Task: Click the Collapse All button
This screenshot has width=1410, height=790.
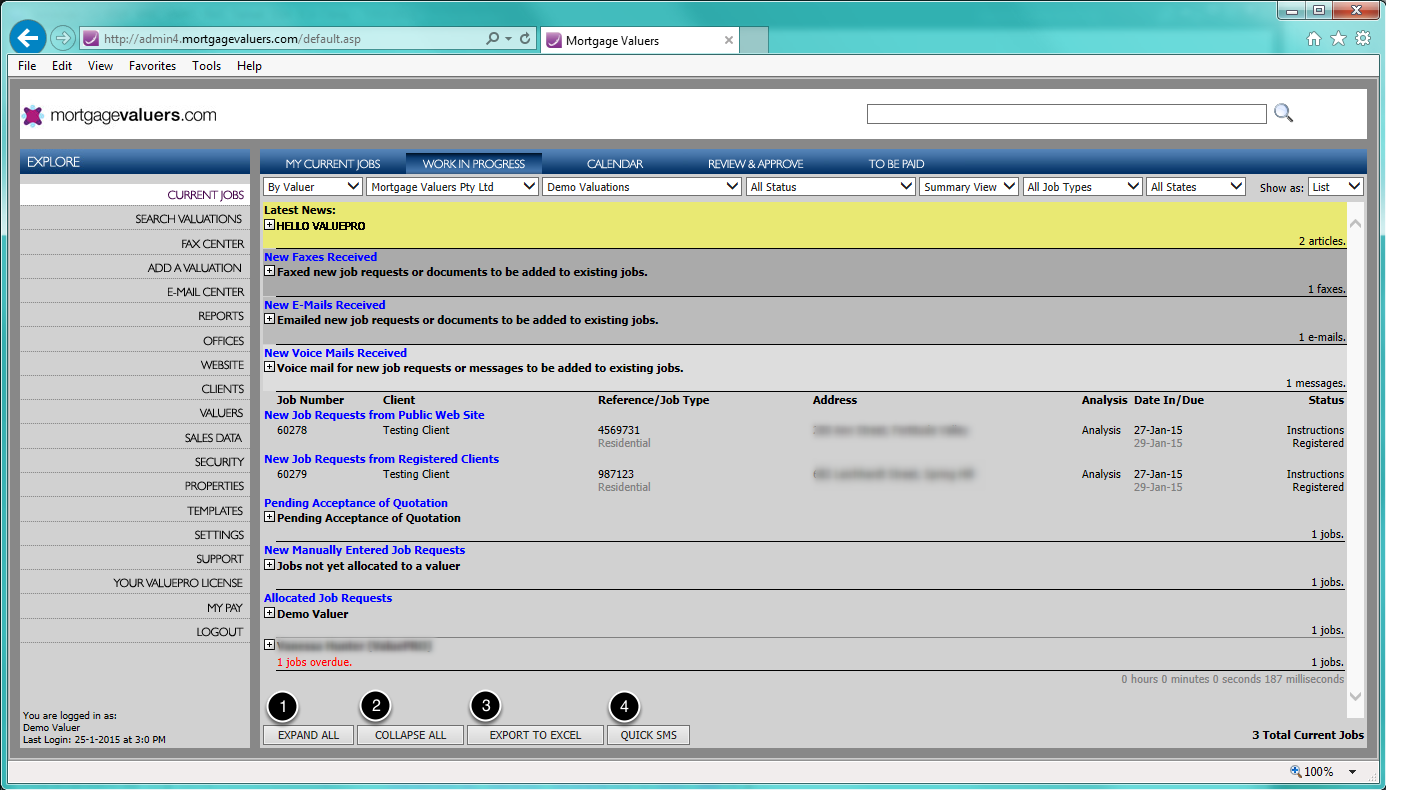Action: tap(410, 735)
